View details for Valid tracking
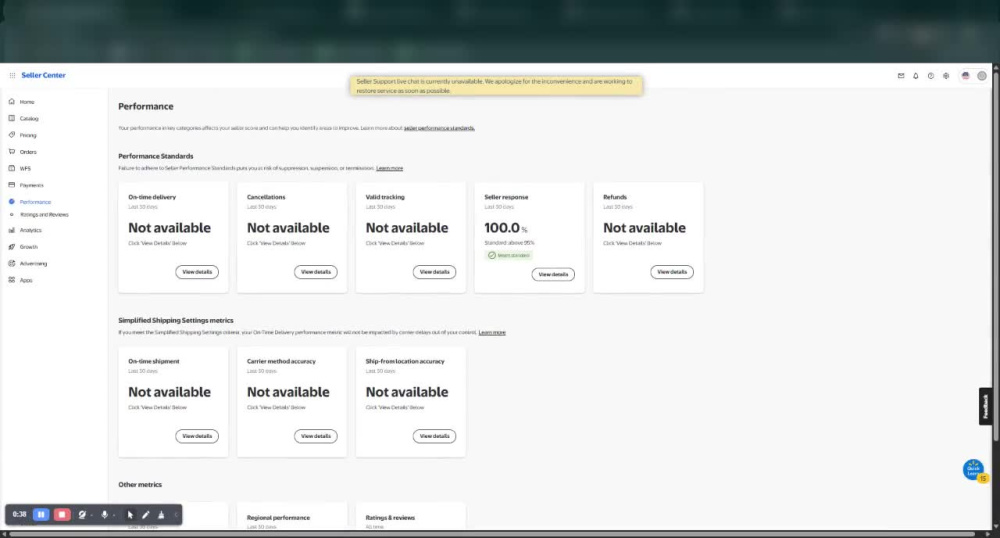 [x=434, y=272]
